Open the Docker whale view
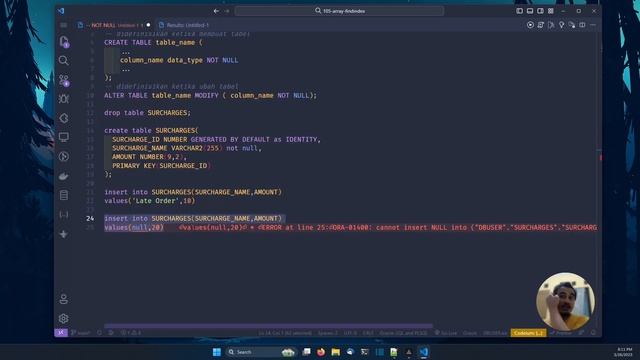The image size is (640, 360). pos(64,176)
